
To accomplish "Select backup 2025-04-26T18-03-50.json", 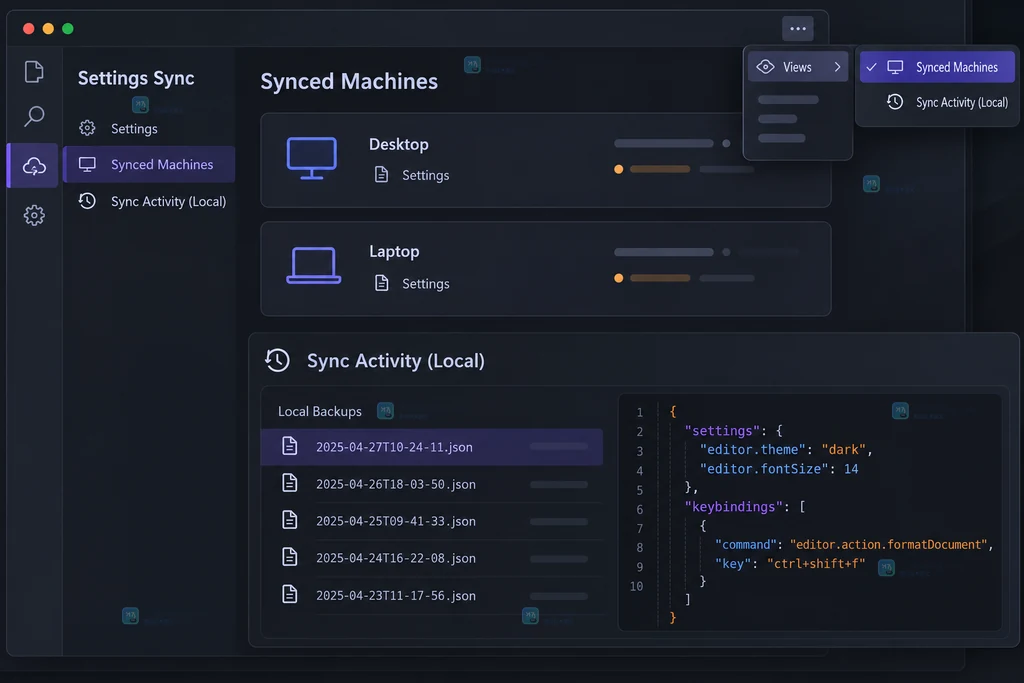I will click(x=432, y=484).
